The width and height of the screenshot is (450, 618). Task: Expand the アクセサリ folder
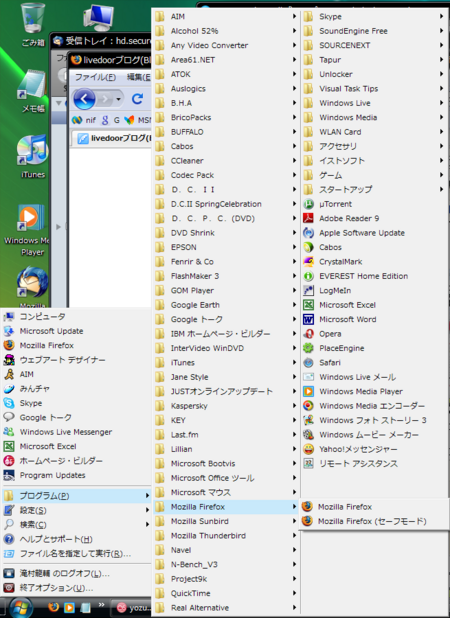(374, 146)
